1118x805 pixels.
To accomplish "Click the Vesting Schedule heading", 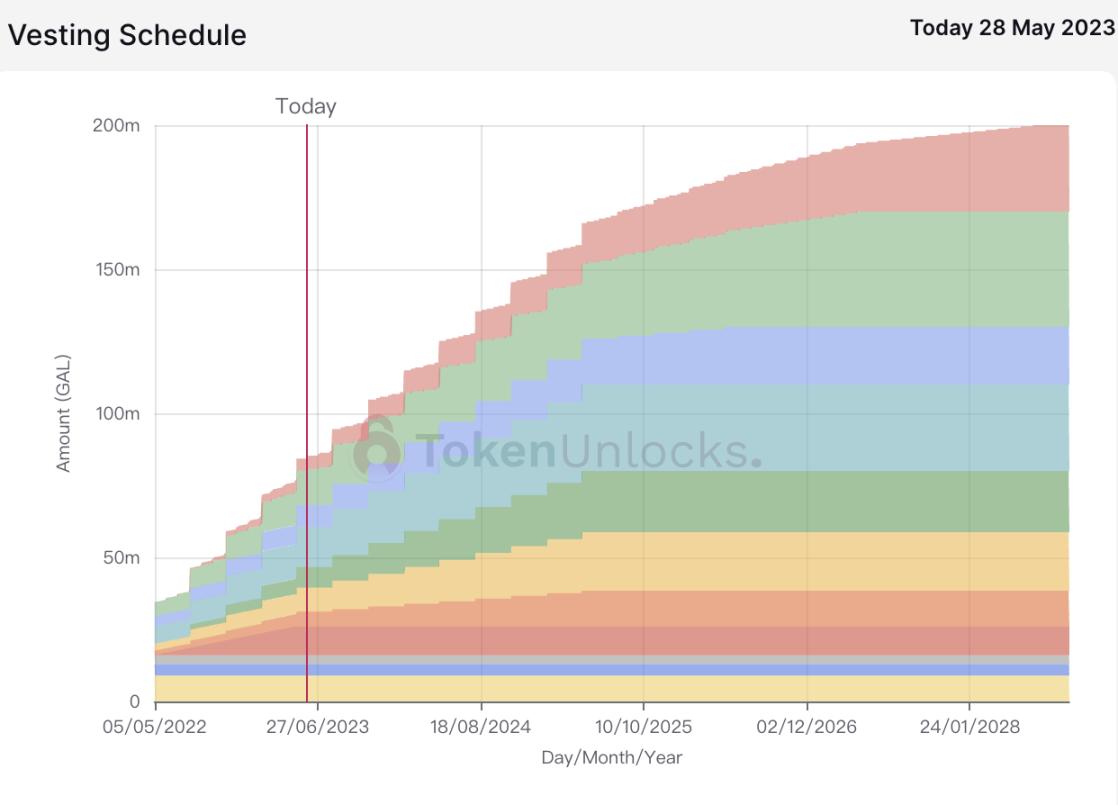I will click(x=127, y=36).
